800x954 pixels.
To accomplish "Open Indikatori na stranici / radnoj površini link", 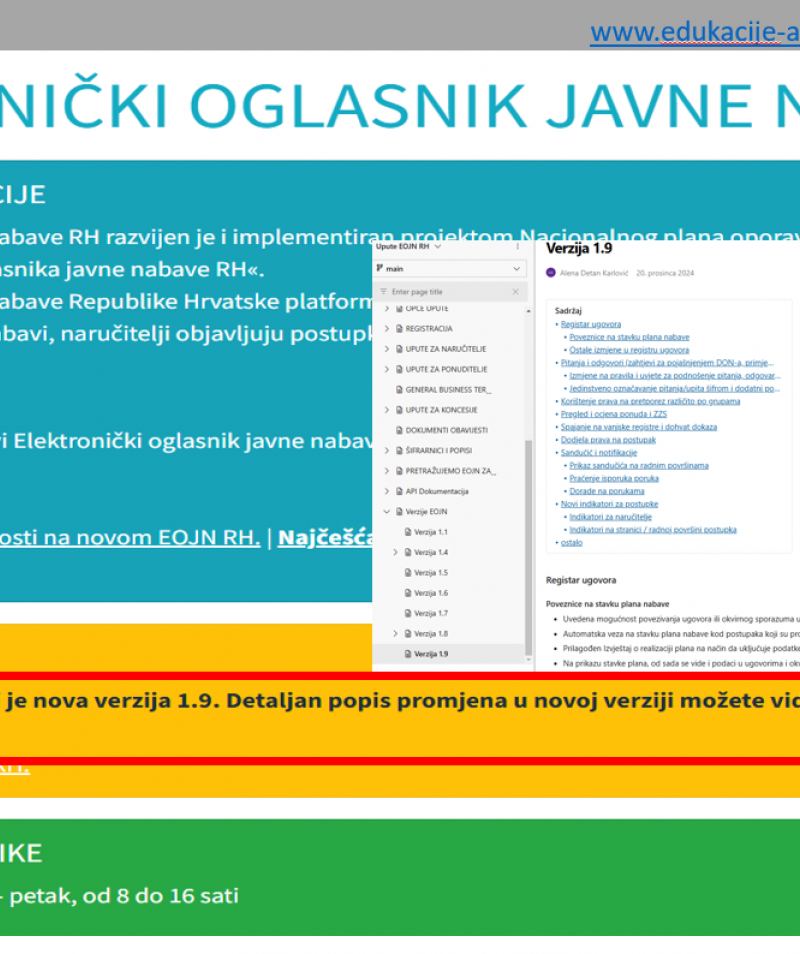I will [653, 530].
